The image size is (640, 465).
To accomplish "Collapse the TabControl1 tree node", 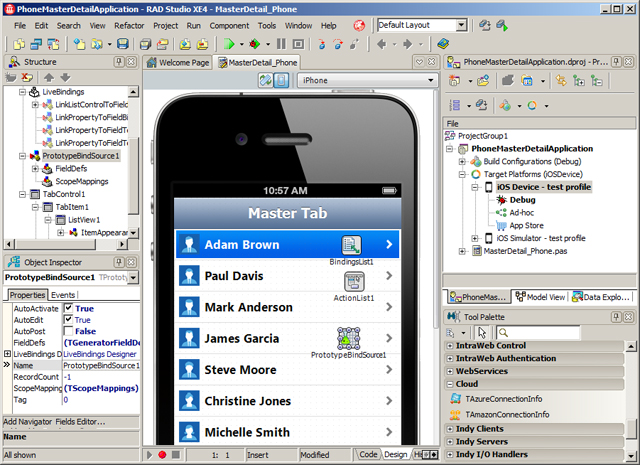I will click(23, 194).
